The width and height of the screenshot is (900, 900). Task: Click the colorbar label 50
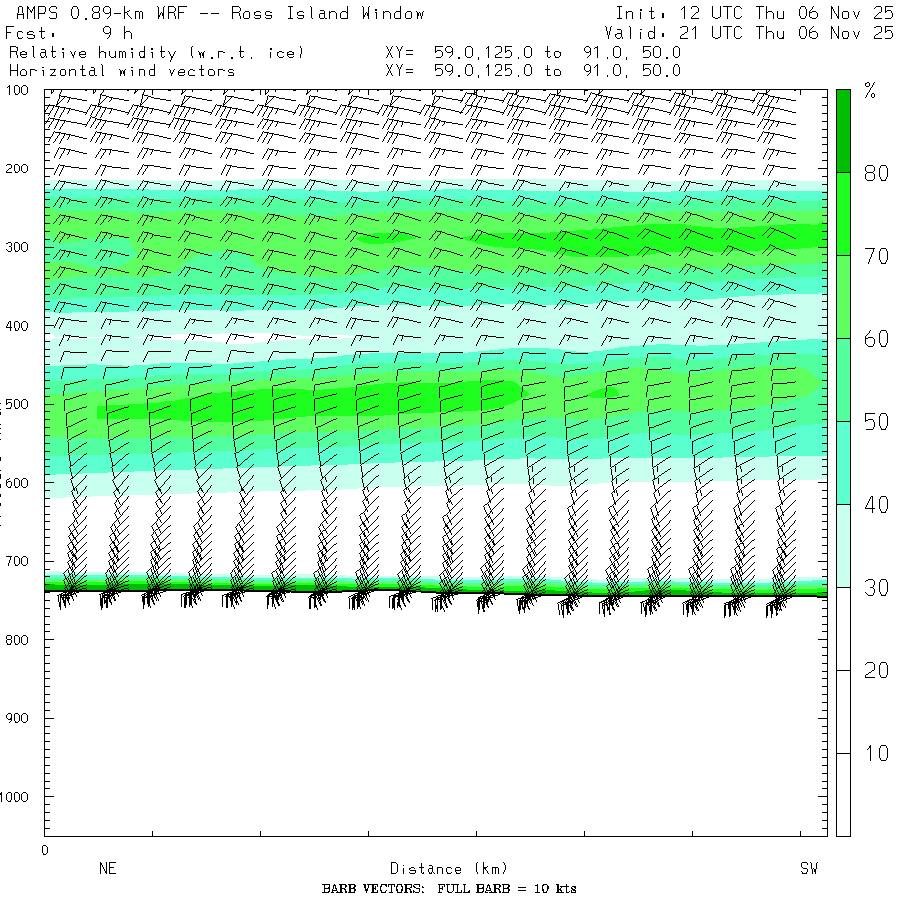tap(876, 422)
